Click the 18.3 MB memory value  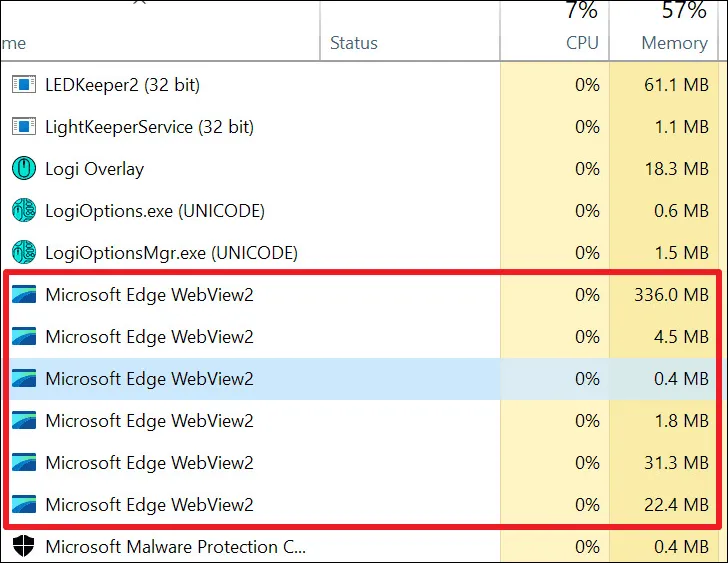(675, 169)
